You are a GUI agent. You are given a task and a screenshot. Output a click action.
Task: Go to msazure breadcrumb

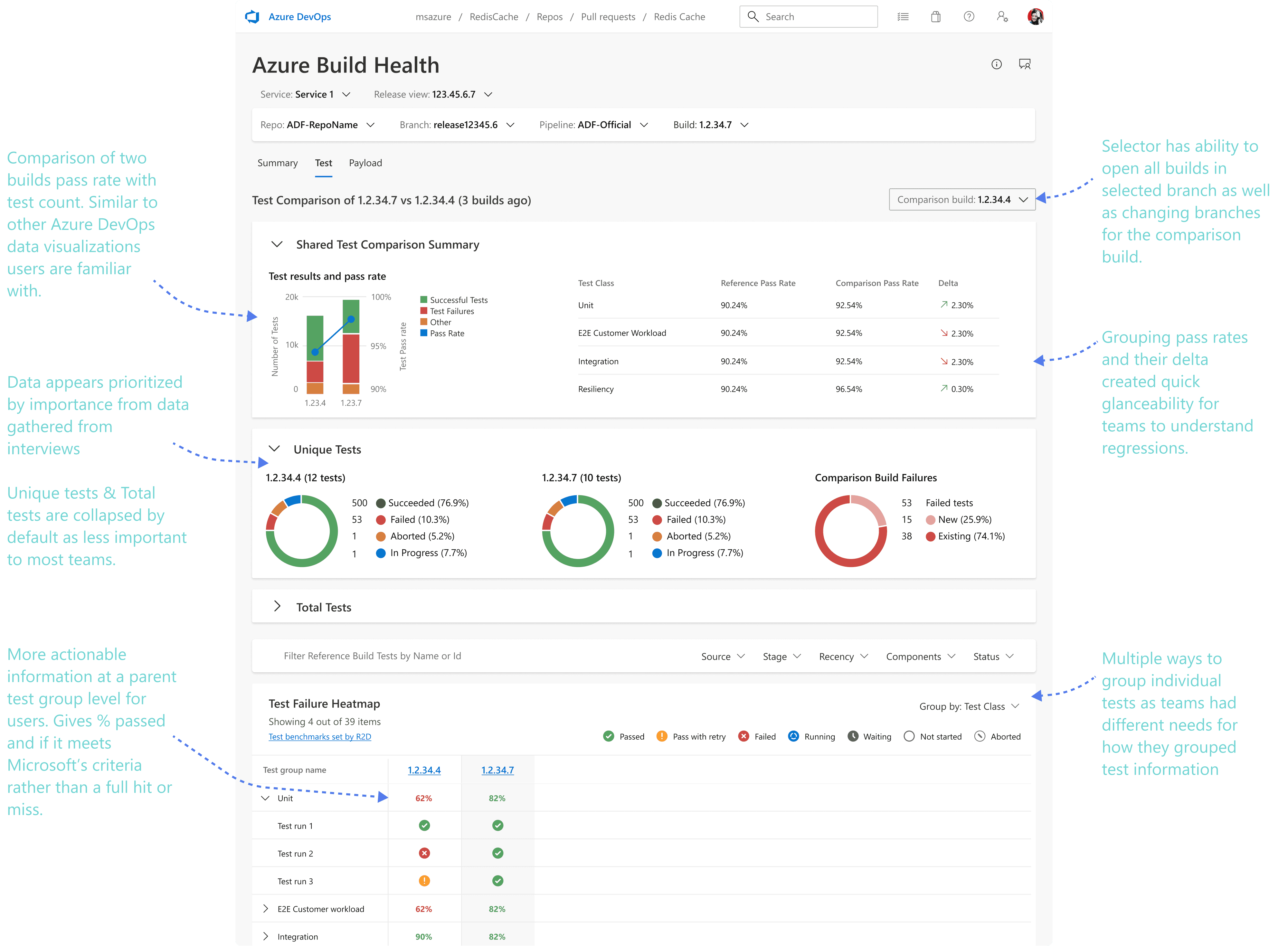pos(433,17)
